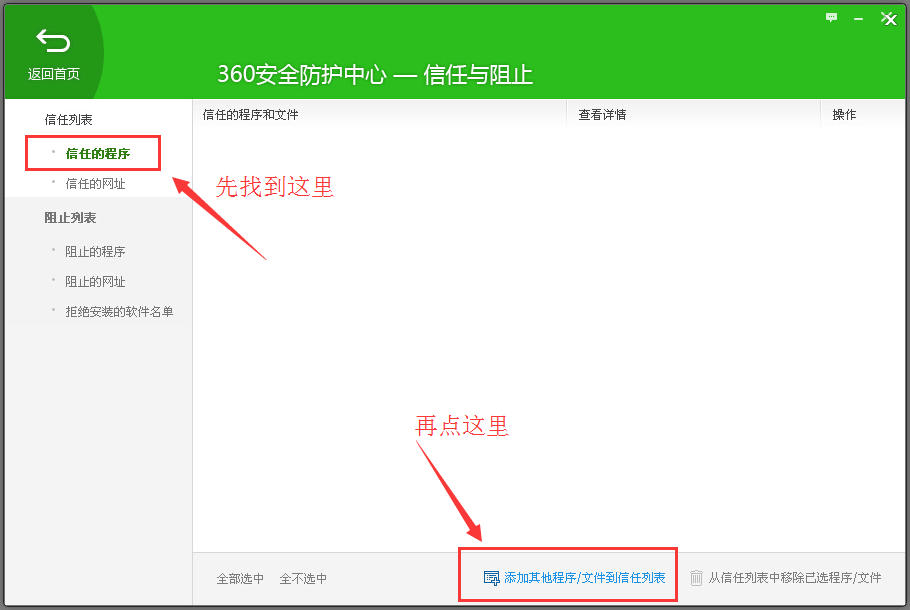Click the 信任列表 section heading
The height and width of the screenshot is (610, 910).
tap(68, 120)
